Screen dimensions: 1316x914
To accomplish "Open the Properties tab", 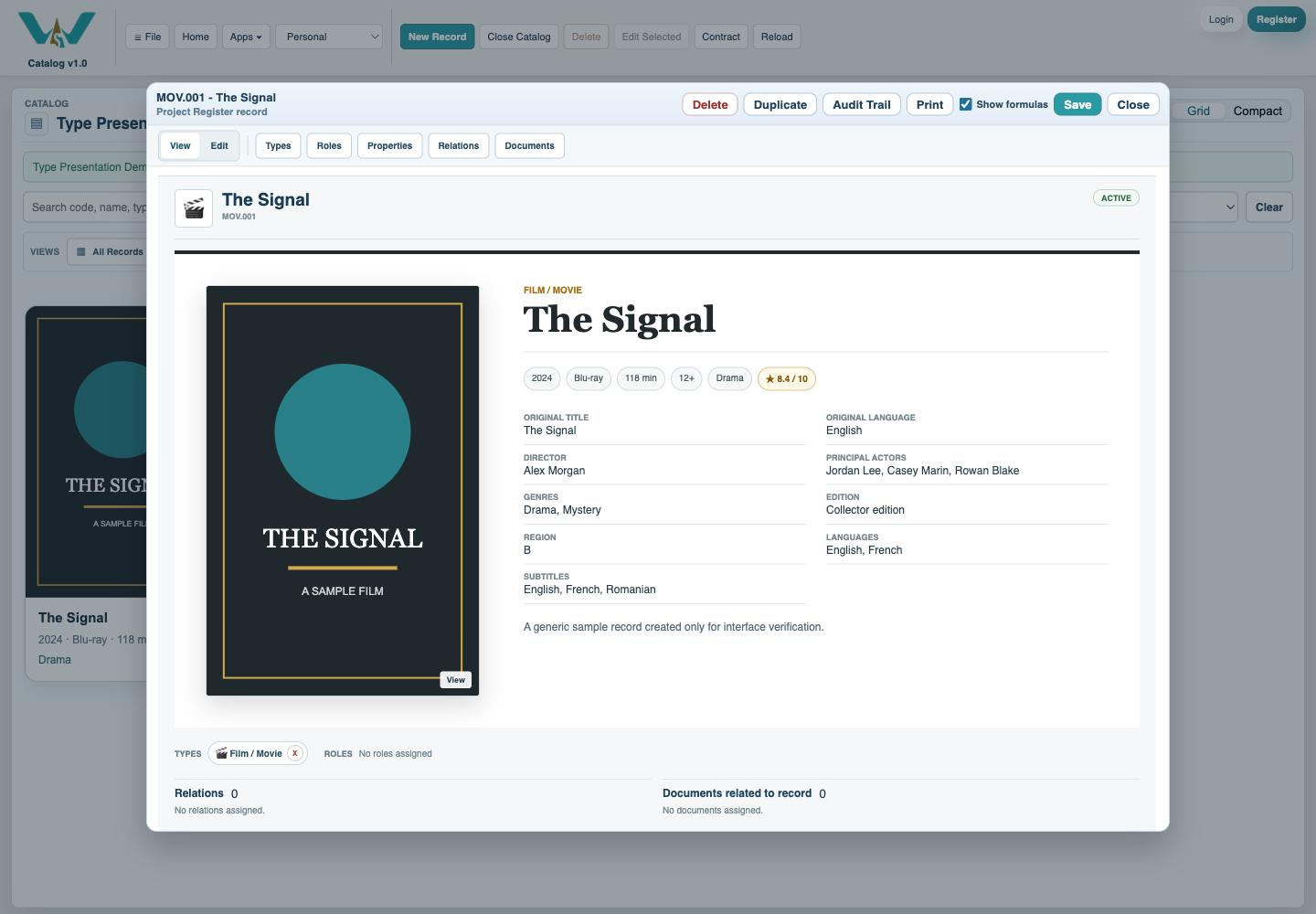I will (390, 146).
